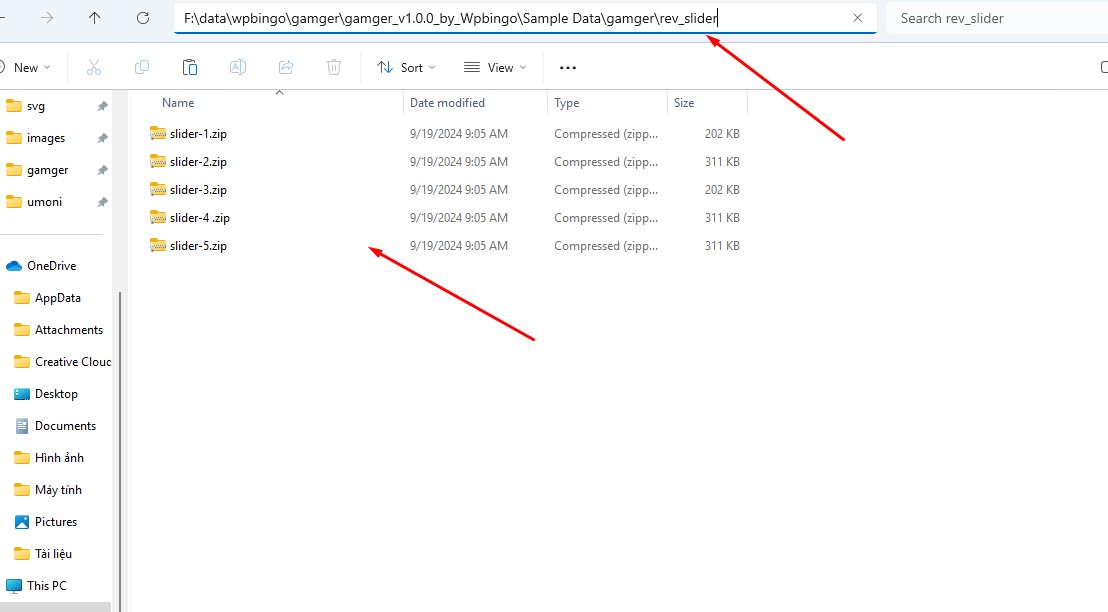Open the Documents folder in sidebar

coord(65,426)
